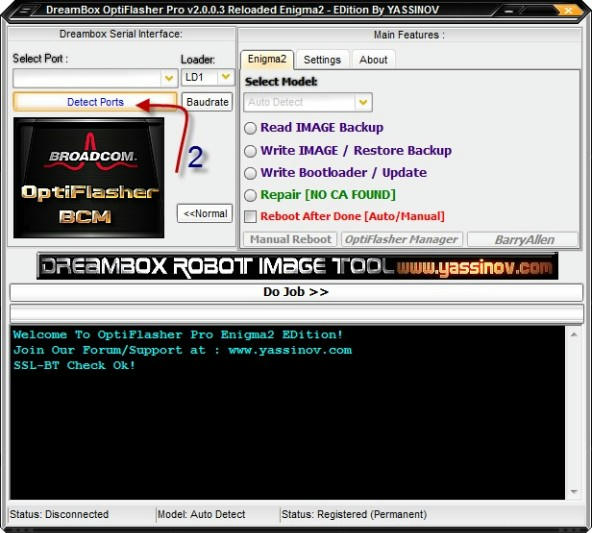Open the About tab
The width and height of the screenshot is (592, 533).
[x=373, y=60]
